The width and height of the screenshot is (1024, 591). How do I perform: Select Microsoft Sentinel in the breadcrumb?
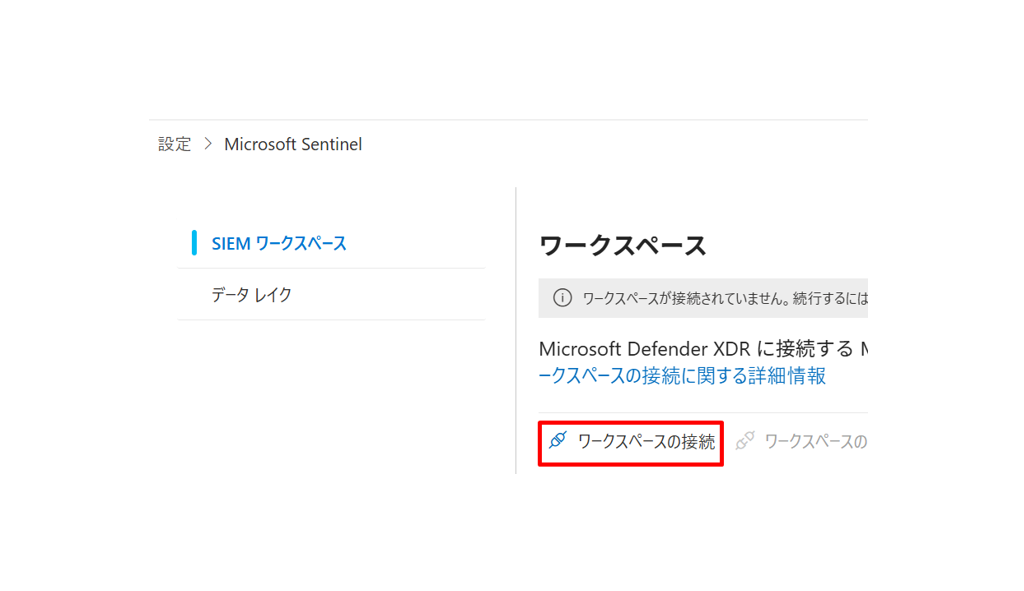click(293, 144)
